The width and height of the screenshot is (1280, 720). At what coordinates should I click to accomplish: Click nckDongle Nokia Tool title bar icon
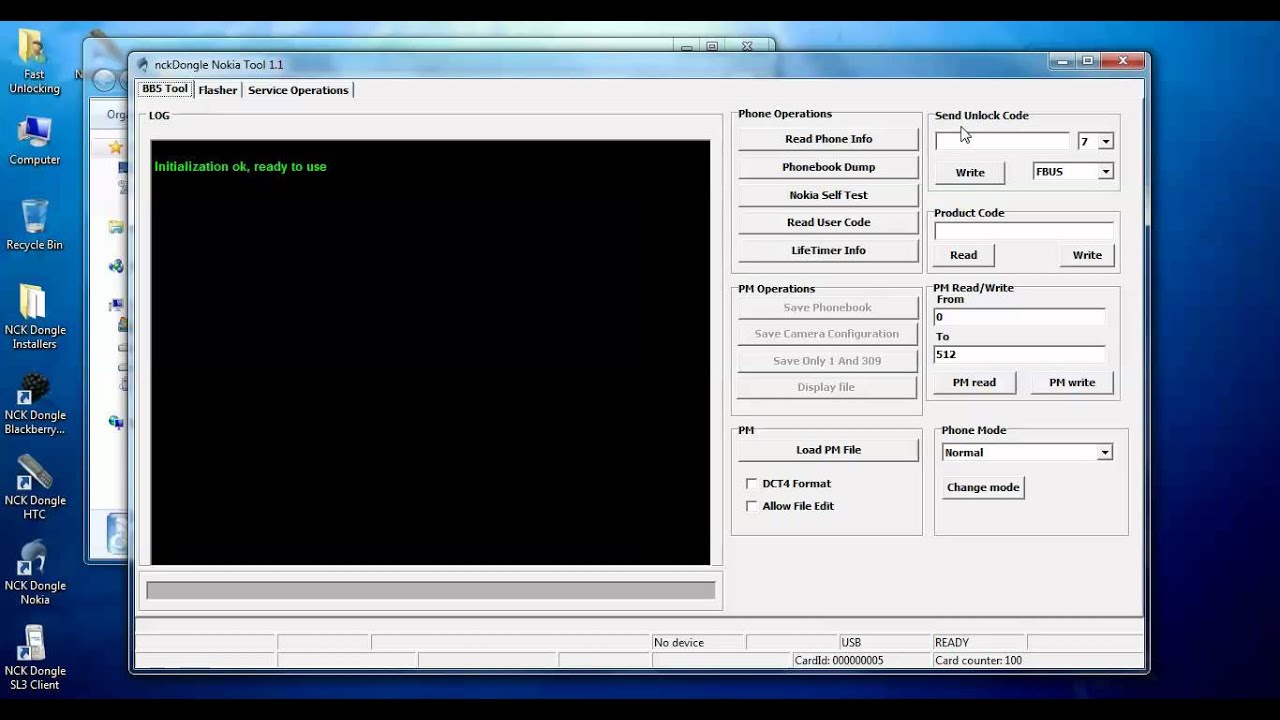[x=142, y=65]
